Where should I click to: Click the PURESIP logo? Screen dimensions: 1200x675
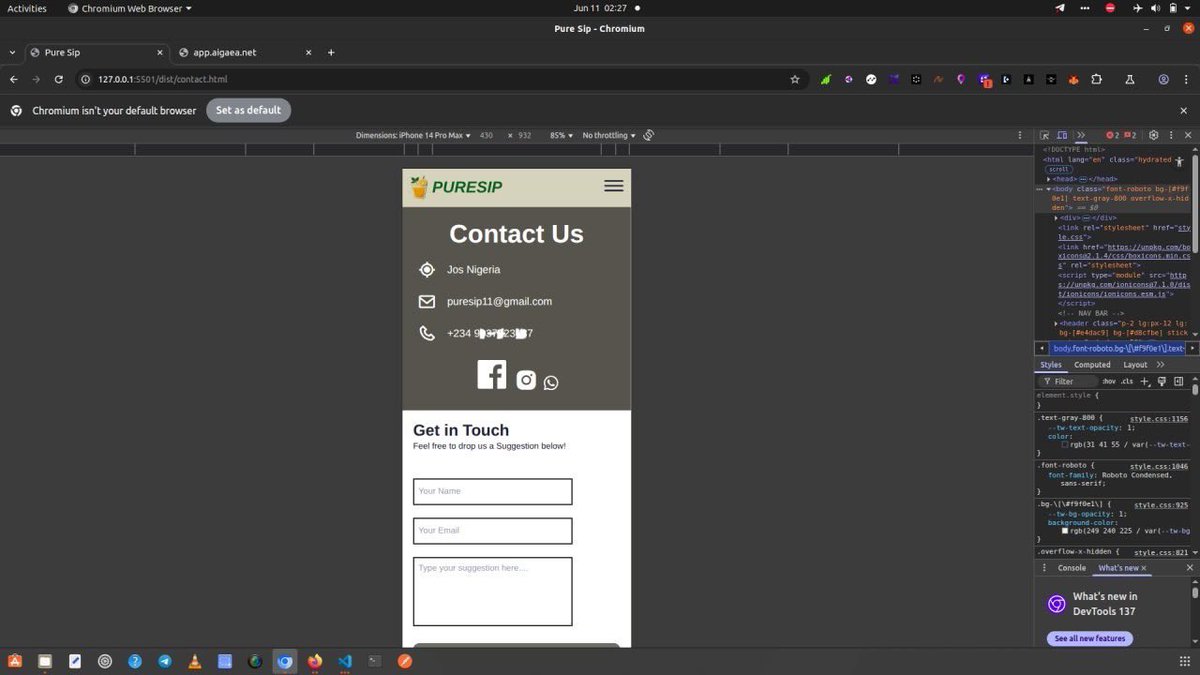457,187
